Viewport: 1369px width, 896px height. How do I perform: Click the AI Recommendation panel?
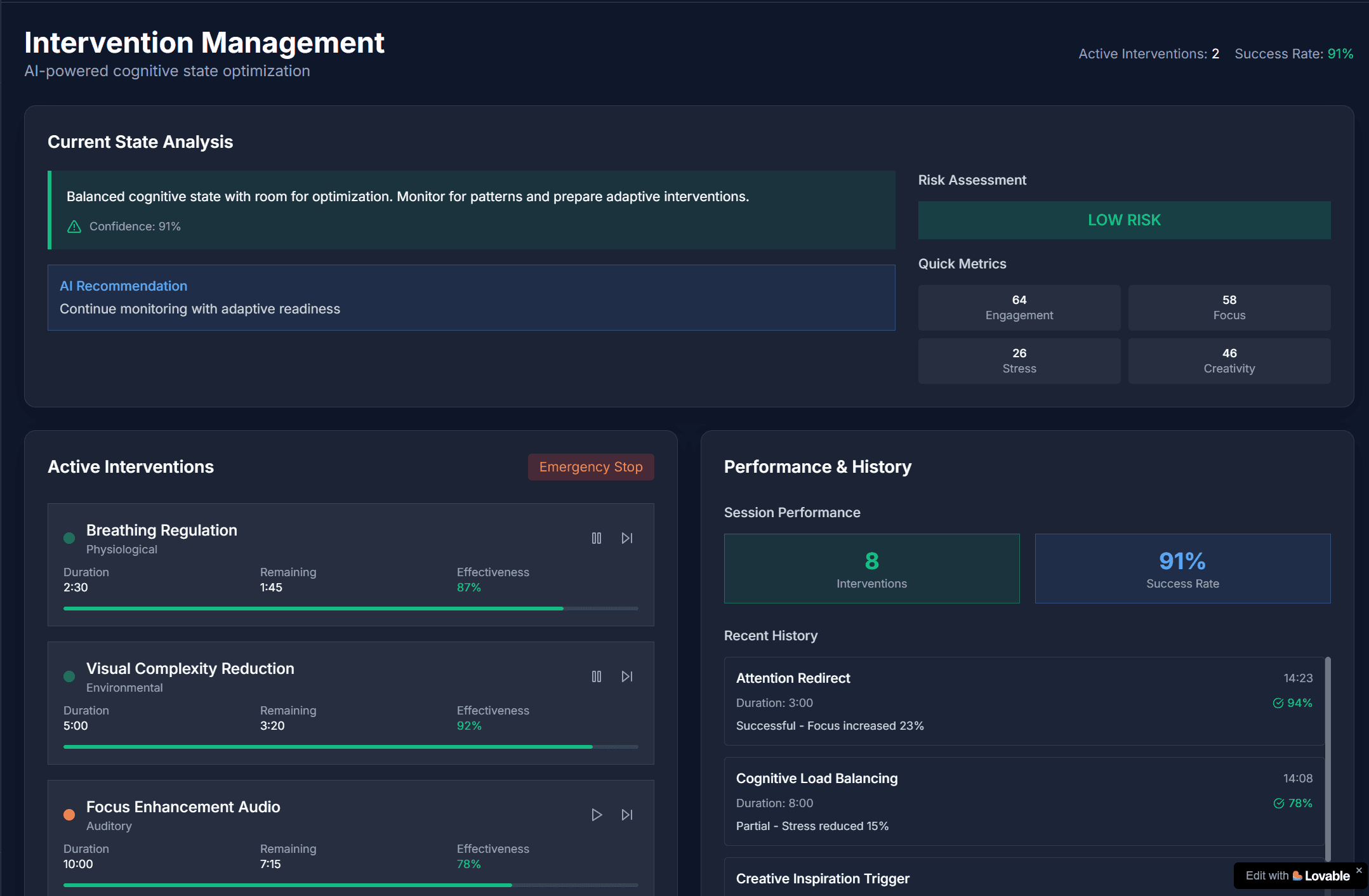[471, 298]
